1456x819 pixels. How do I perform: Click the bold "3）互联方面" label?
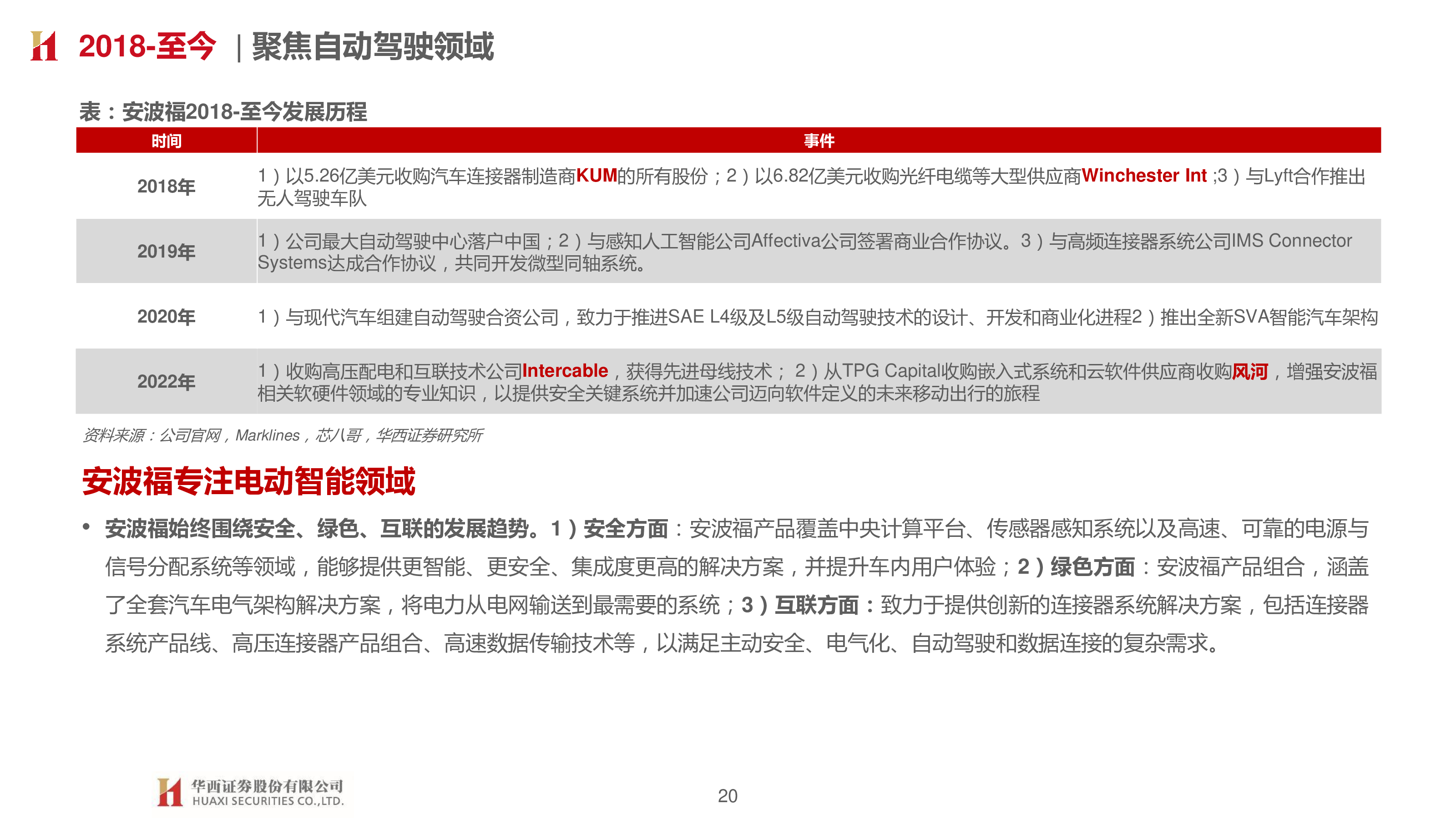click(800, 605)
